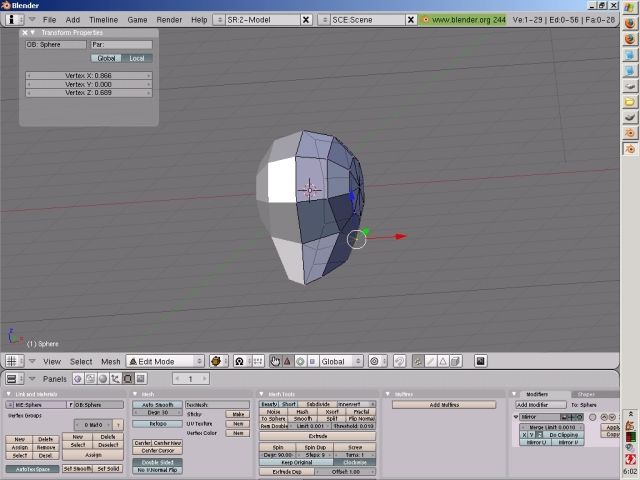Click the proportional editing icon in 3D header
Image resolution: width=640 pixels, height=480 pixels.
376,361
